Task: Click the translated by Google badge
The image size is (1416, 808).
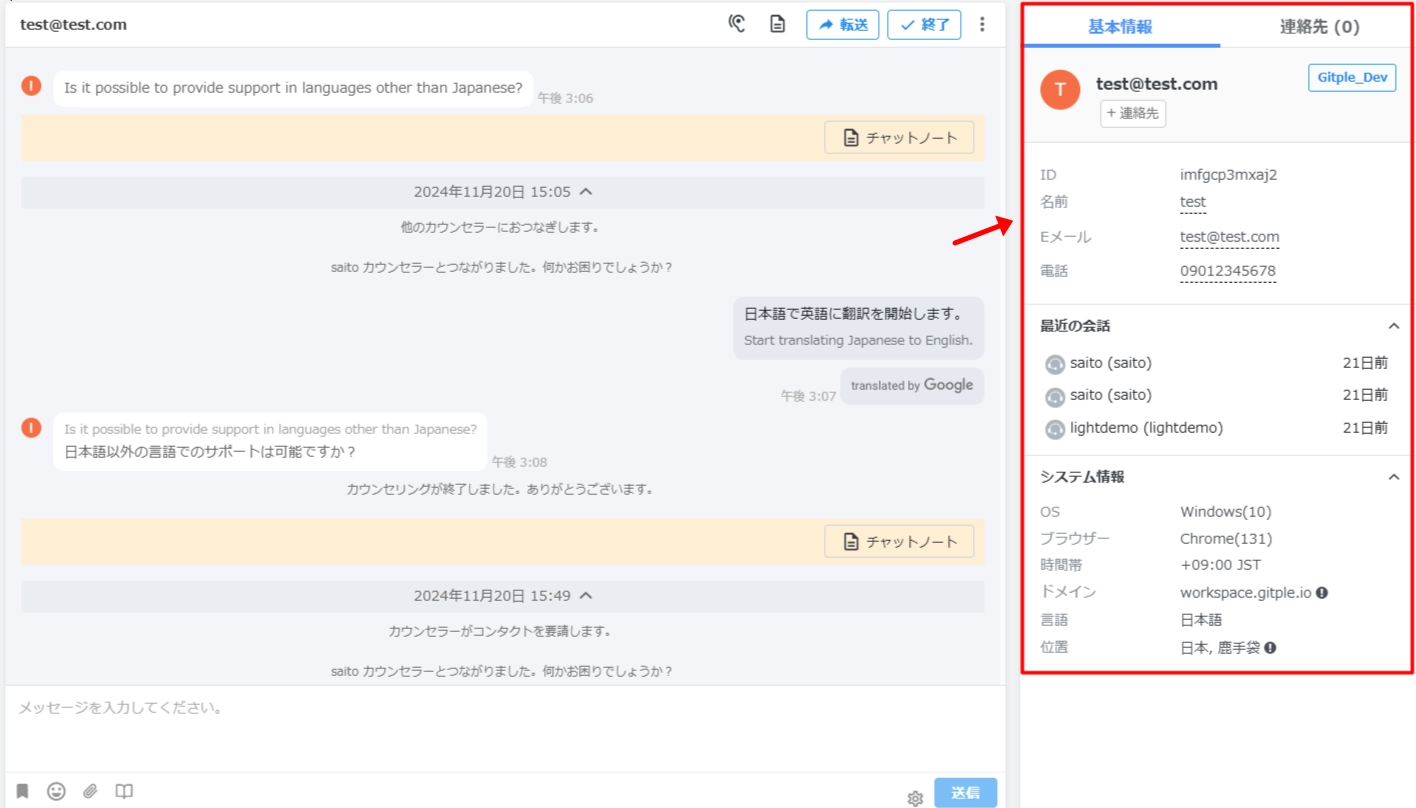Action: point(912,386)
